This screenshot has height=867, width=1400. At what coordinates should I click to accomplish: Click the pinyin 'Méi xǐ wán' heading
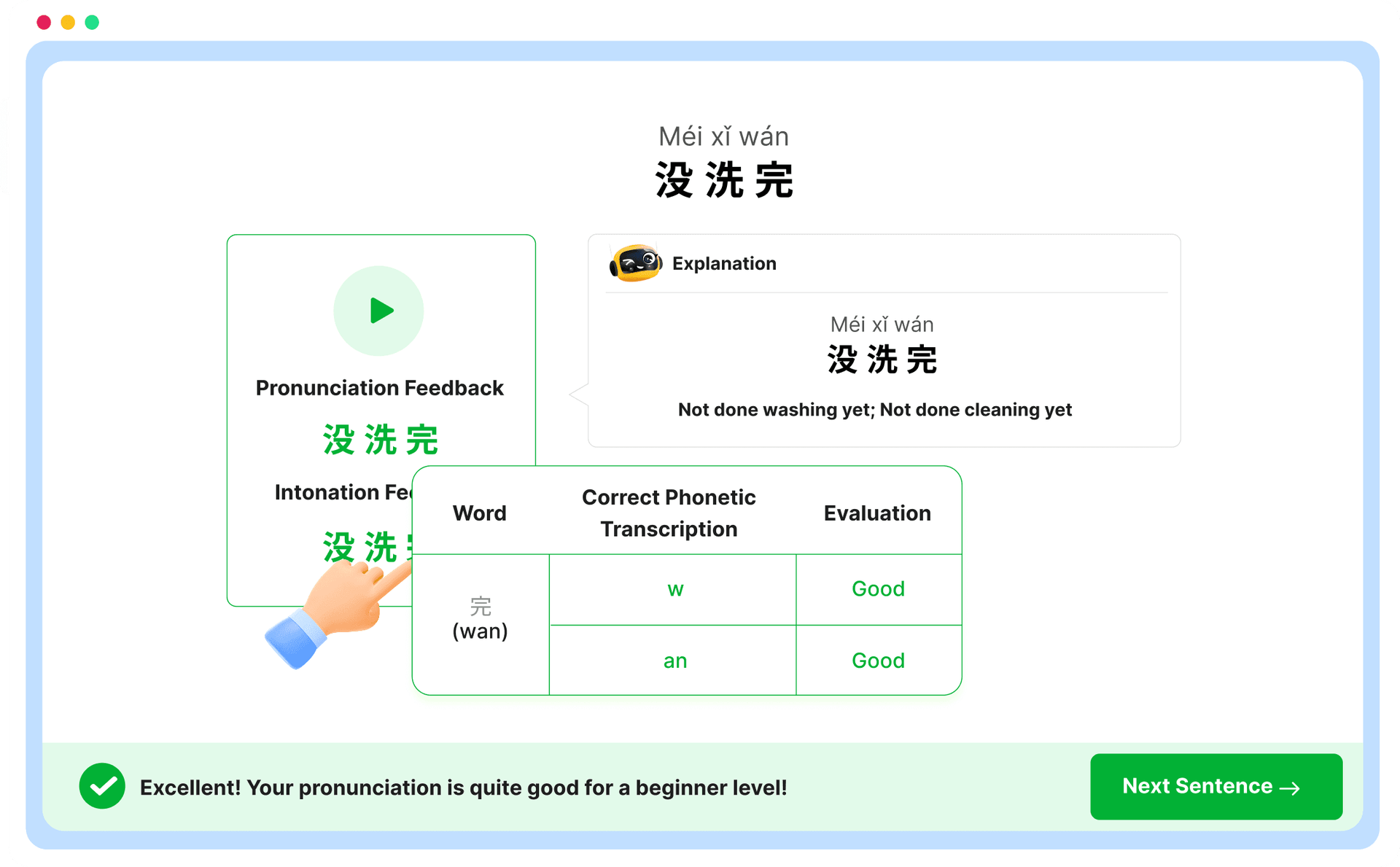click(723, 136)
